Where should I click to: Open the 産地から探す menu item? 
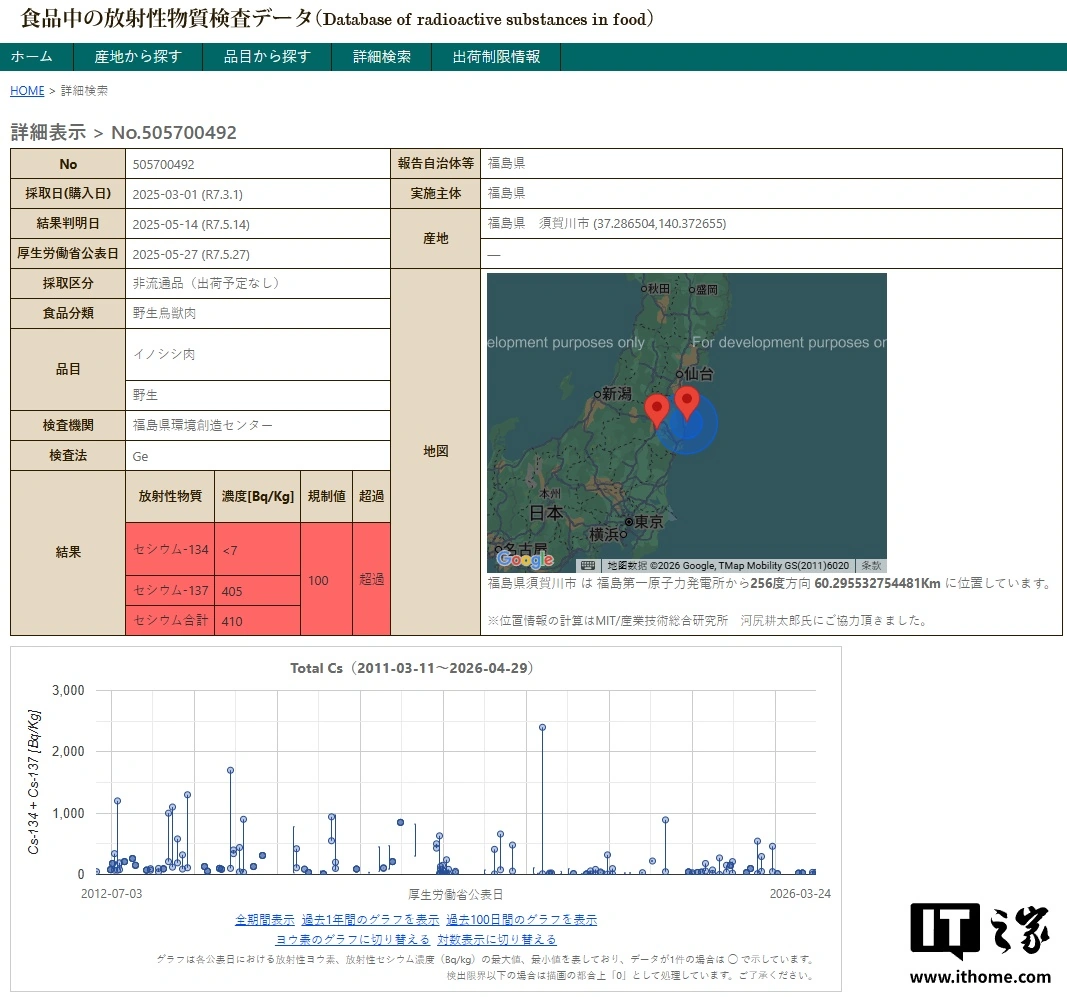click(x=138, y=56)
